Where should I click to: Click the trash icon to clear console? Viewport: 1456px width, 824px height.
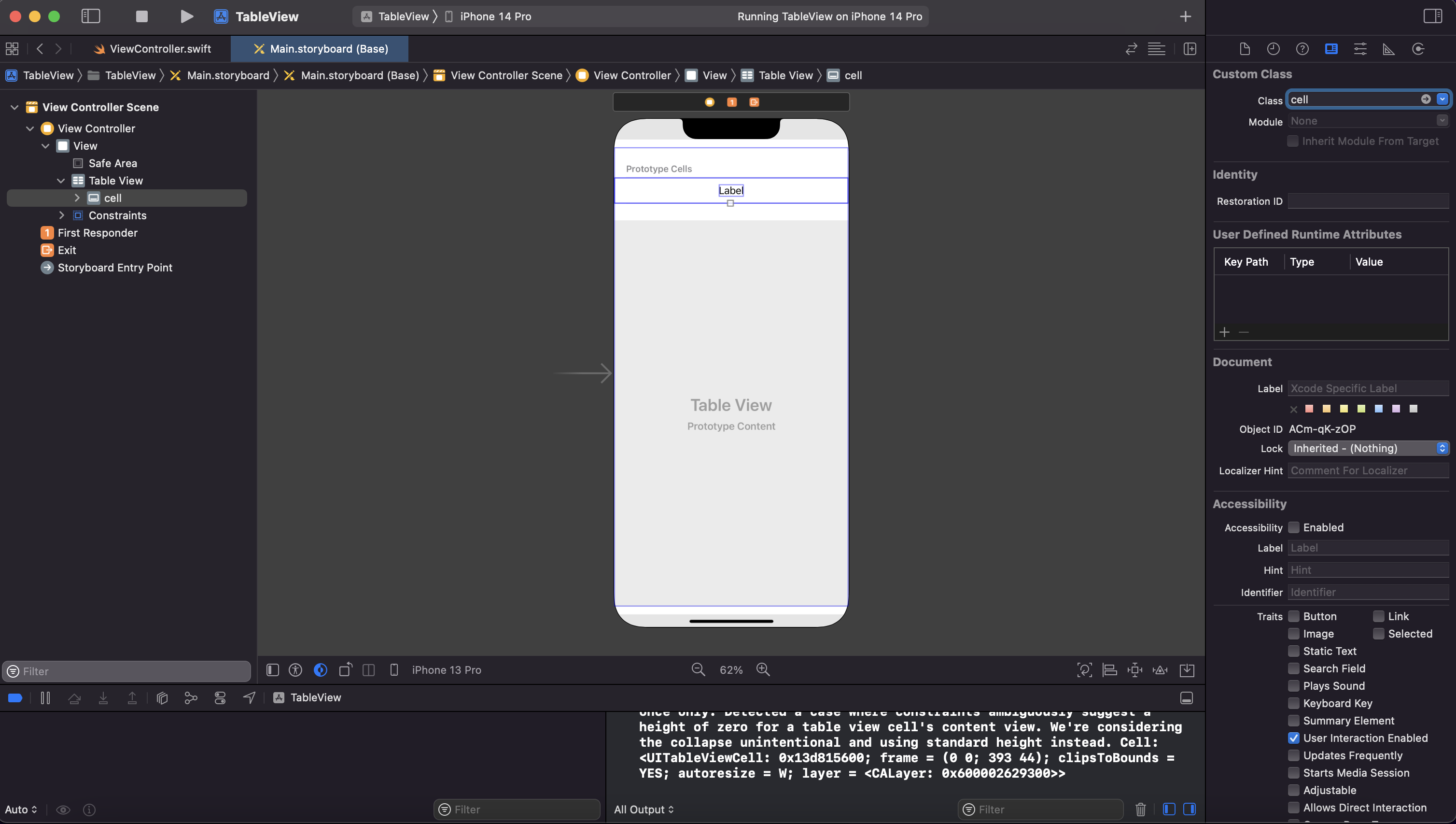coord(1140,810)
